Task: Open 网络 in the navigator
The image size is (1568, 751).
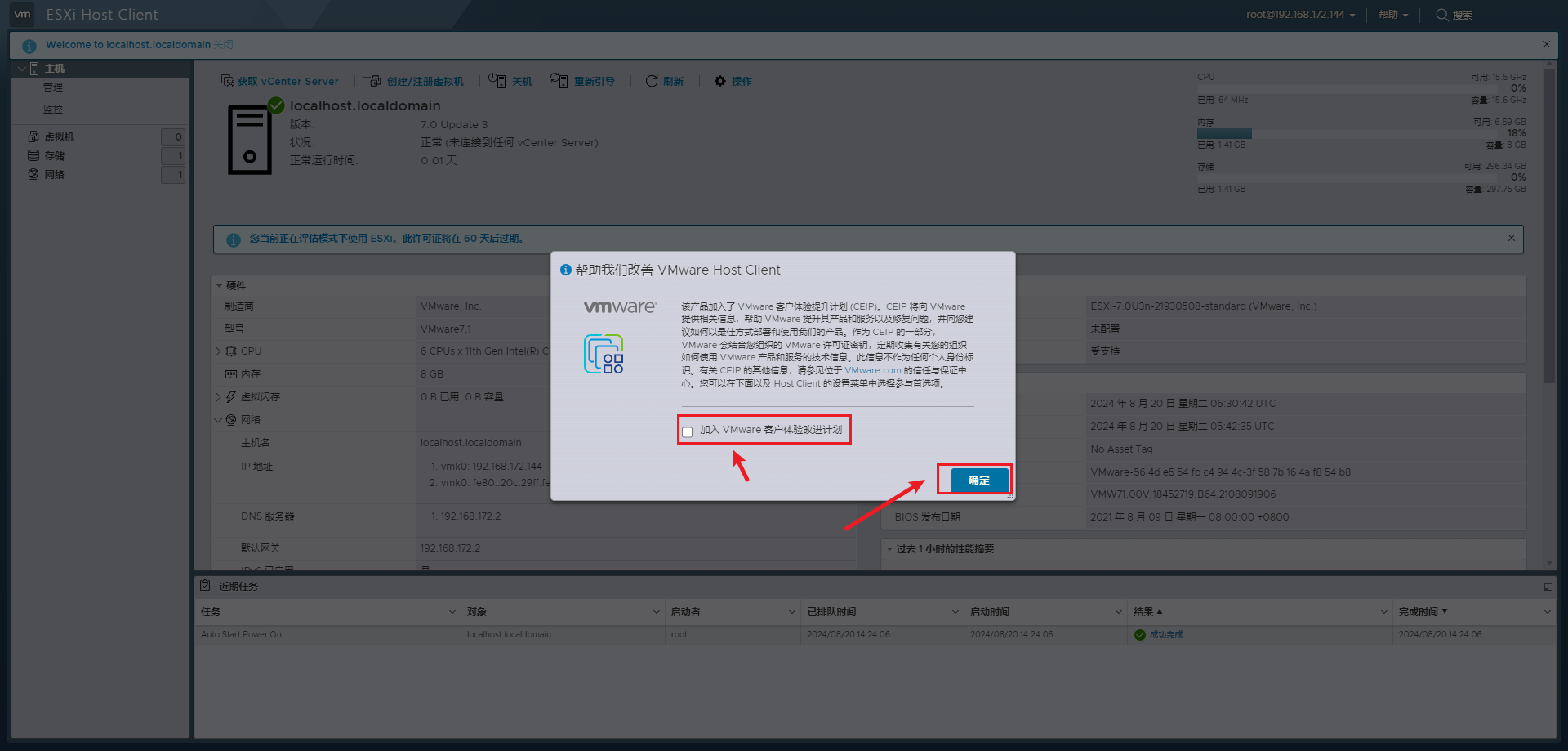Action: pyautogui.click(x=54, y=175)
